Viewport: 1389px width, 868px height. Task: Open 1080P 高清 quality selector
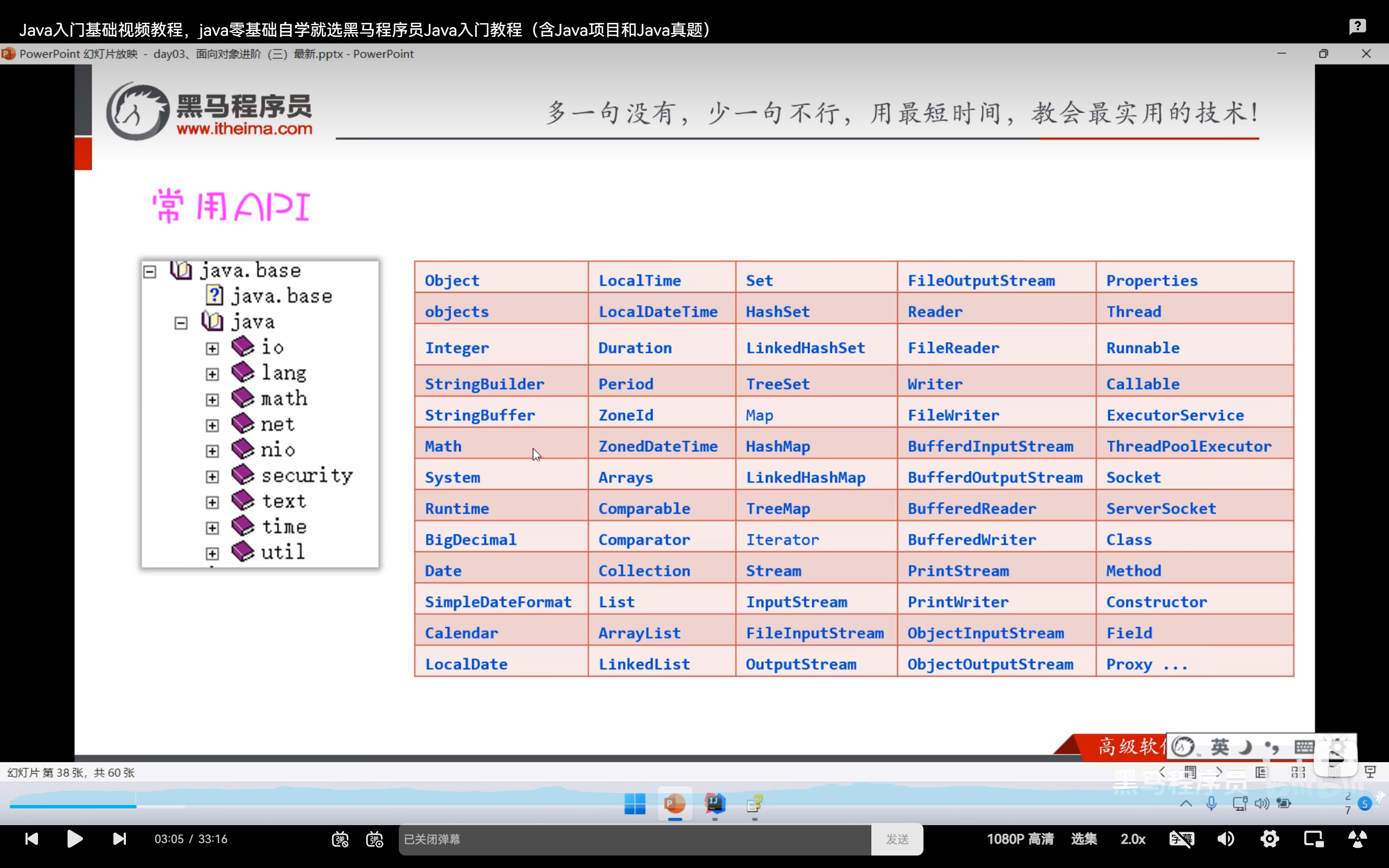[1020, 839]
